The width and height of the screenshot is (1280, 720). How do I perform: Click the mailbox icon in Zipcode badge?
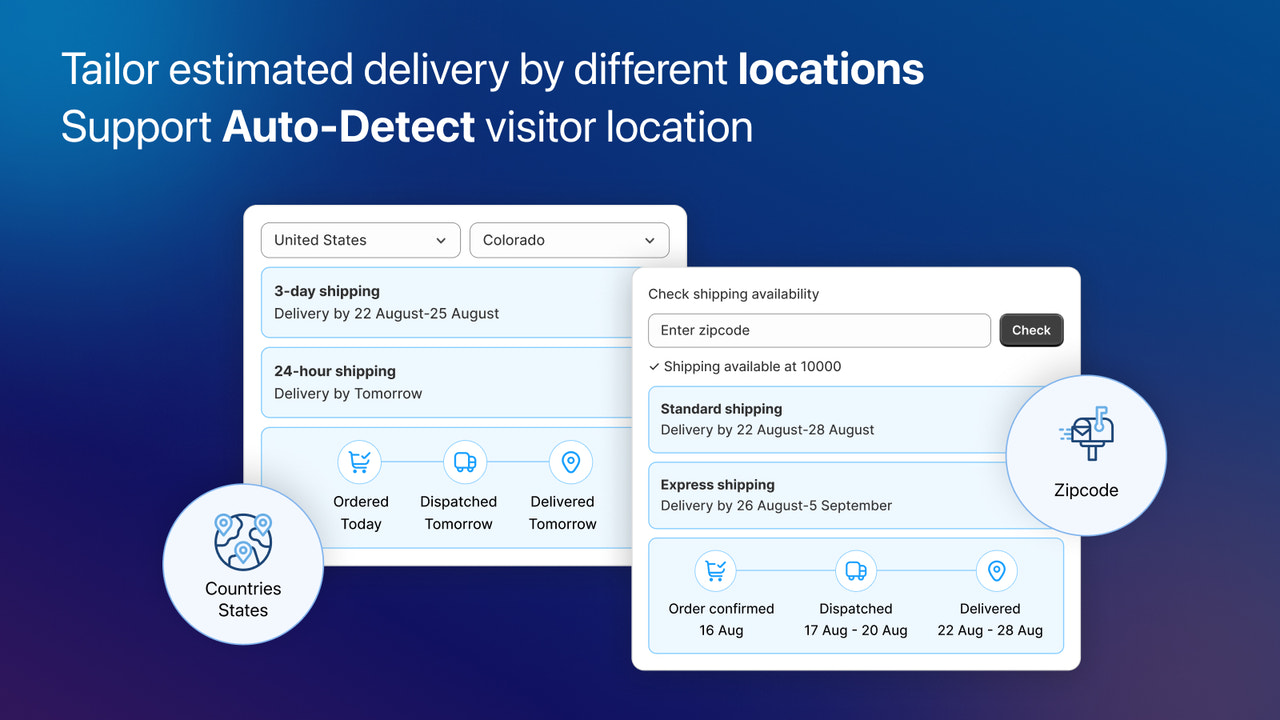click(x=1086, y=432)
